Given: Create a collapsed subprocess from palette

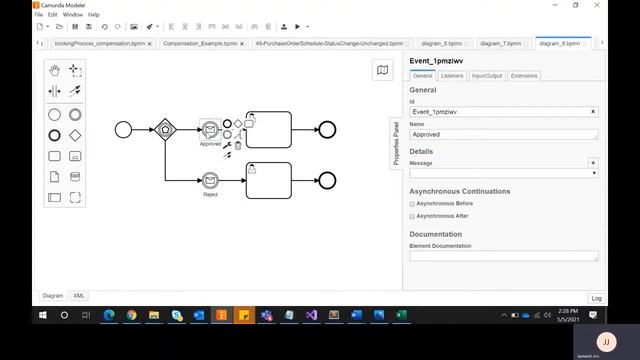Looking at the screenshot, I should point(75,156).
